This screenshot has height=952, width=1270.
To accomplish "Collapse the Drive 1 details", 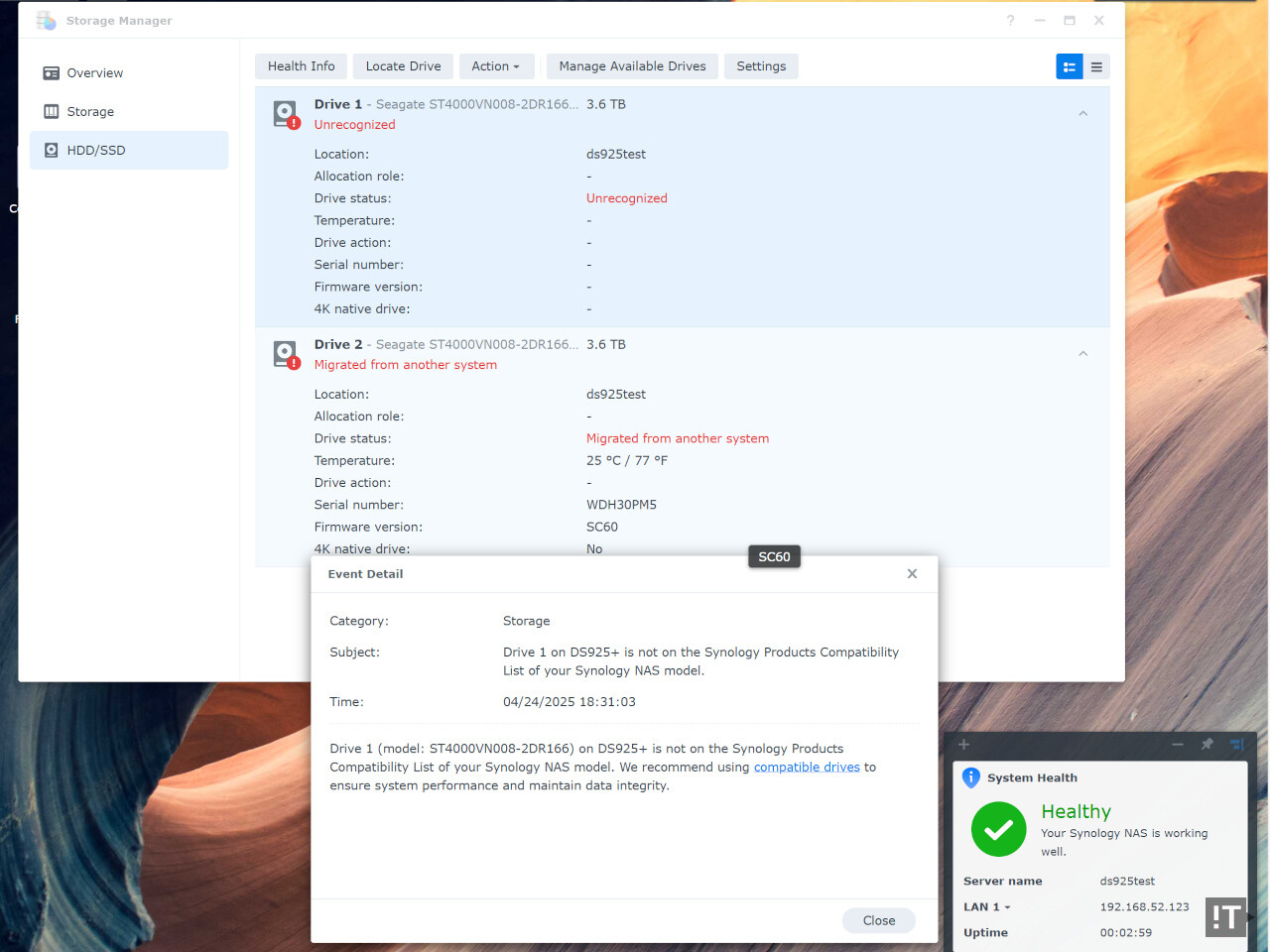I will (1082, 114).
